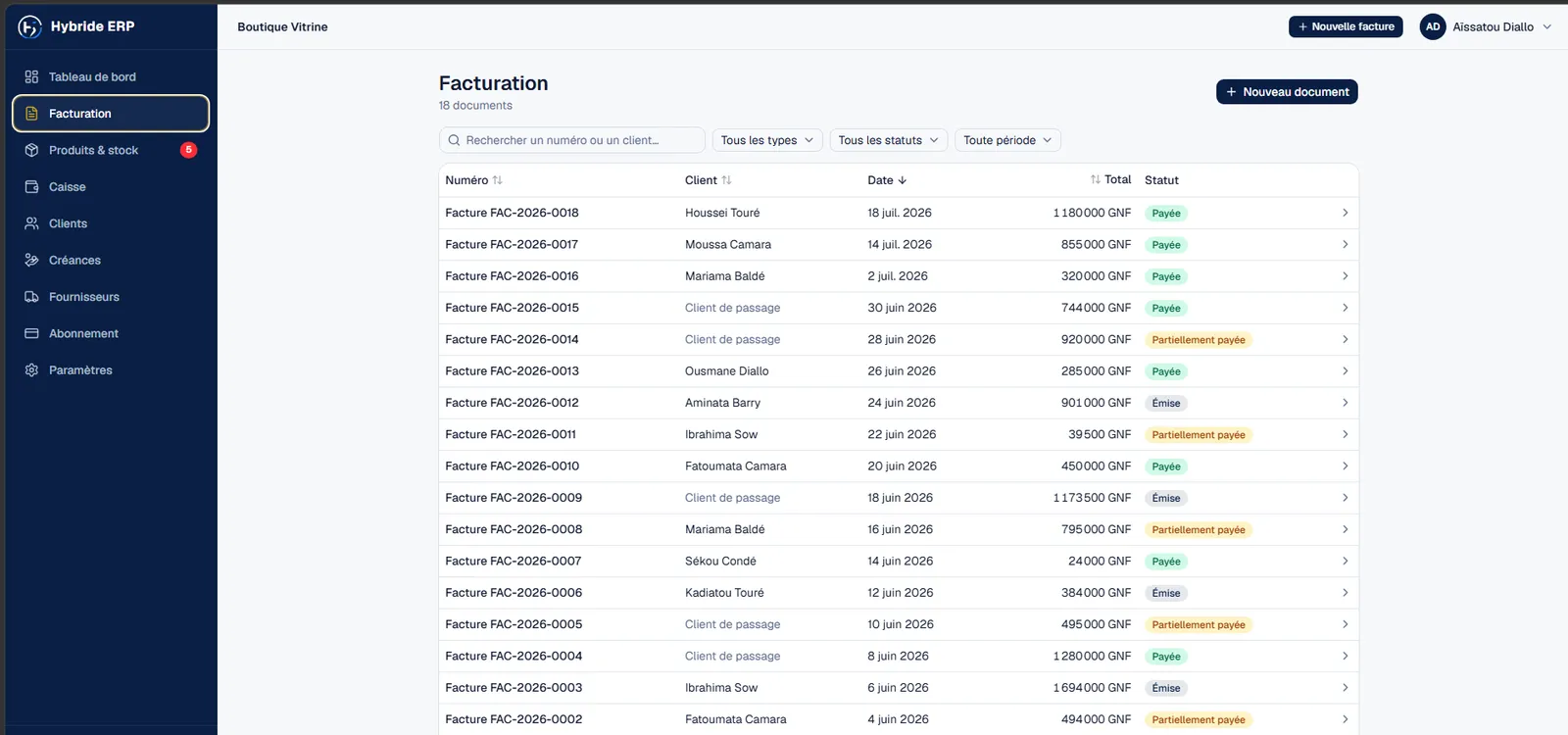Image resolution: width=1568 pixels, height=735 pixels.
Task: Click the date 18 juil. 2026
Action: 900,213
